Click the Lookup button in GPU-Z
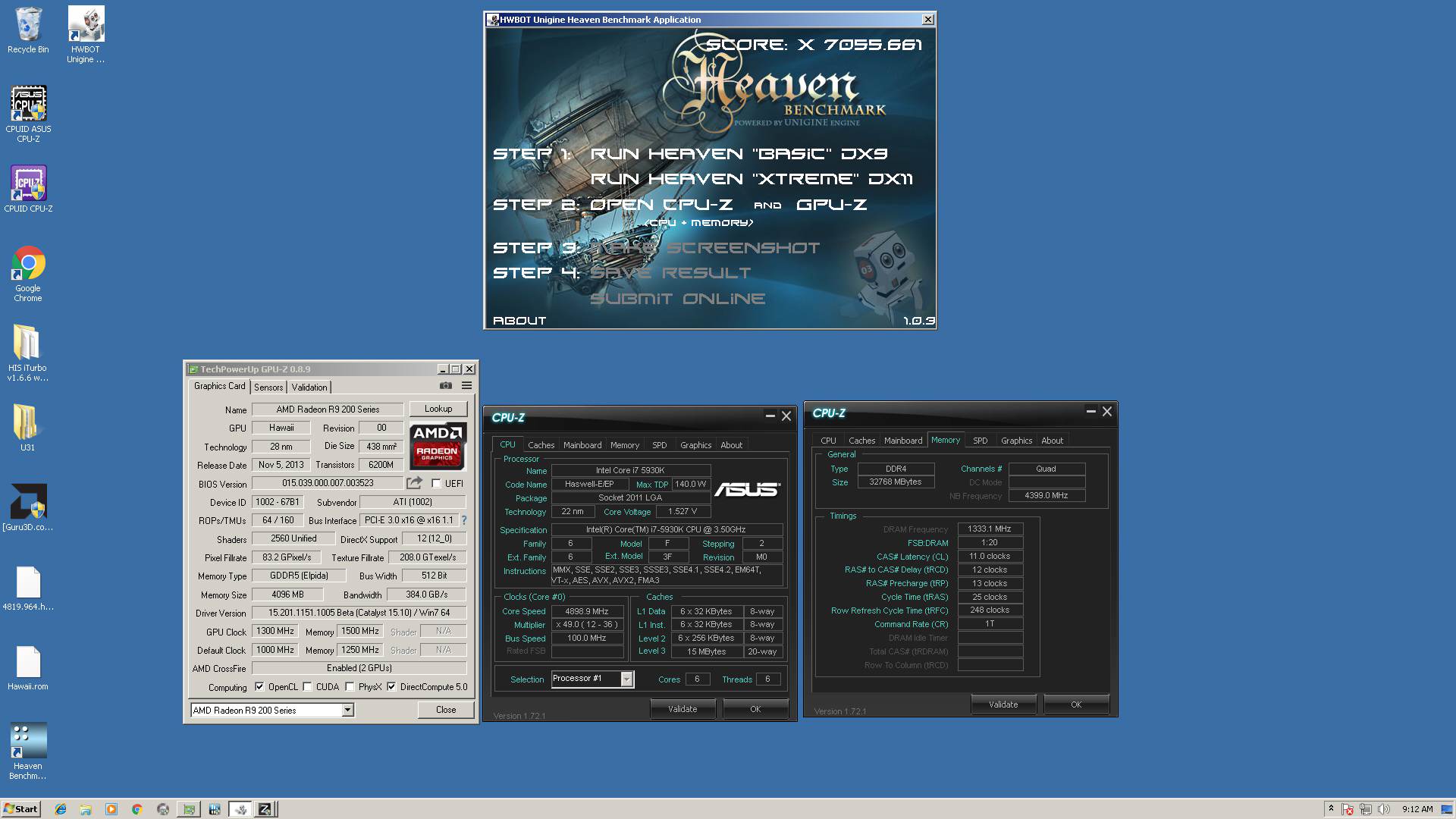 pos(438,409)
